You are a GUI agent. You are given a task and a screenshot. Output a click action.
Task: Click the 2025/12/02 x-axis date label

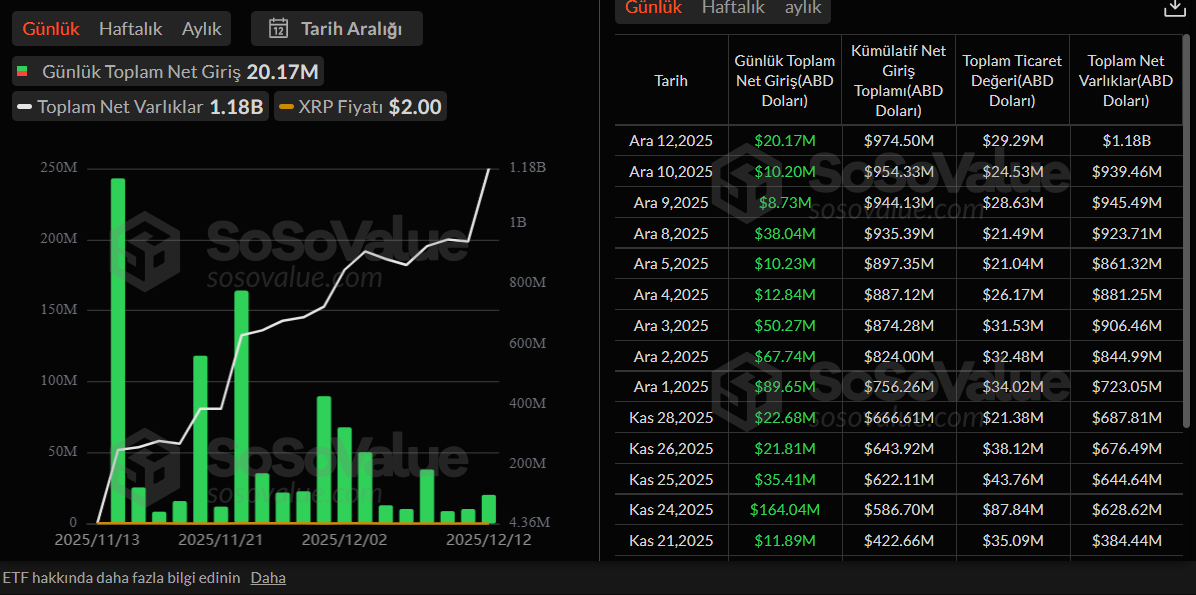[345, 540]
